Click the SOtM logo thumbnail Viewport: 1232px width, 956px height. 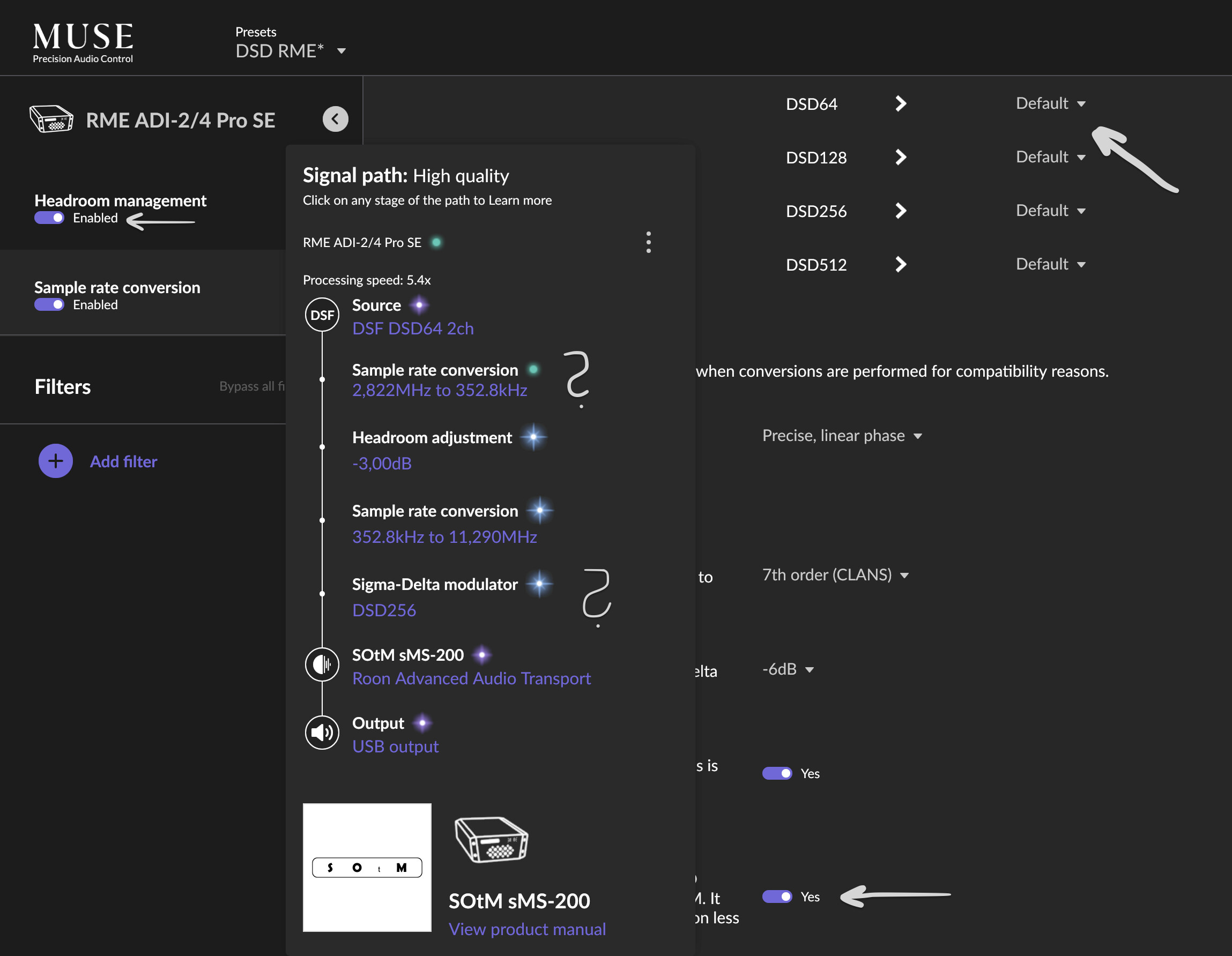click(367, 867)
